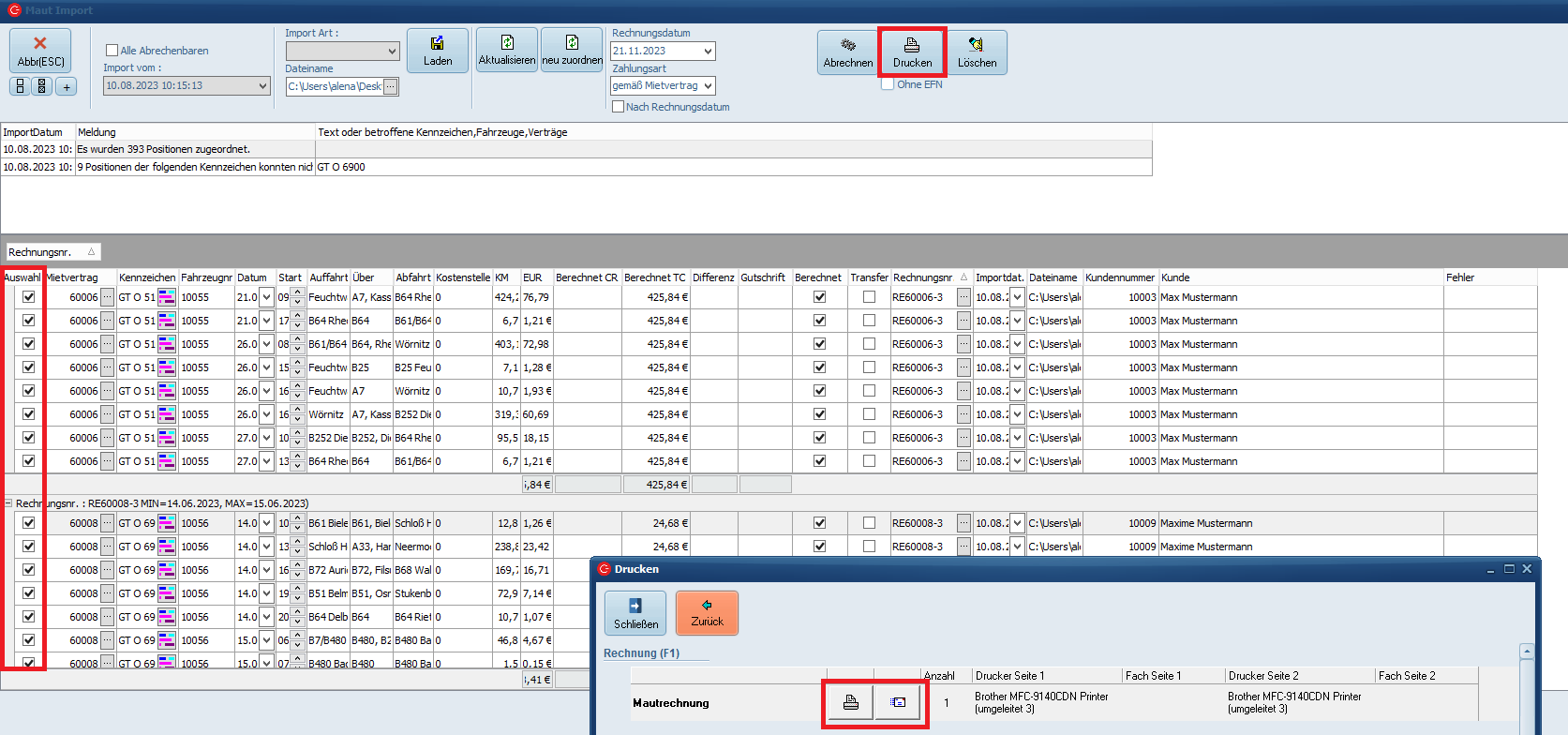Close print dialog via Schließen button
1568x735 pixels.
coord(635,613)
